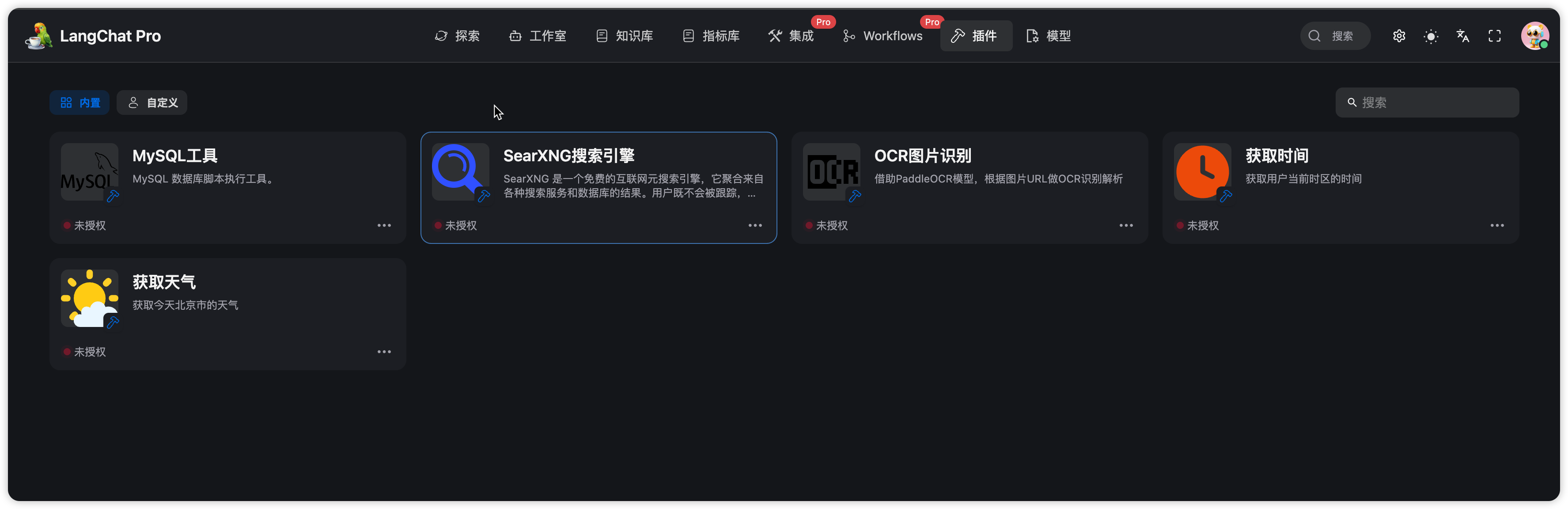The width and height of the screenshot is (1568, 509).
Task: Open the 获取时间 card title
Action: click(x=1276, y=156)
